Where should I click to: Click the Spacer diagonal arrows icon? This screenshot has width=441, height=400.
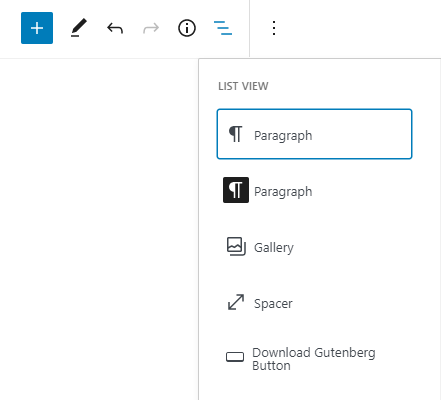tap(236, 302)
